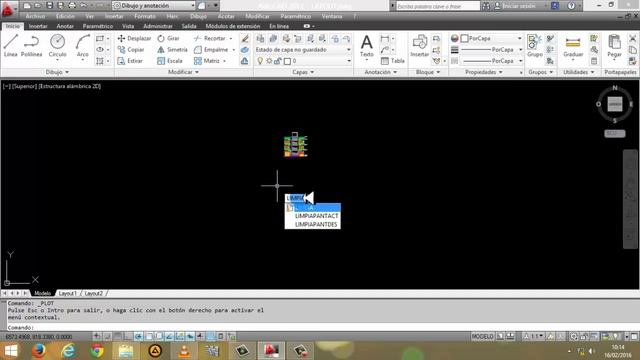640x360 pixels.
Task: Click the Girar rotate tool
Action: pyautogui.click(x=168, y=38)
